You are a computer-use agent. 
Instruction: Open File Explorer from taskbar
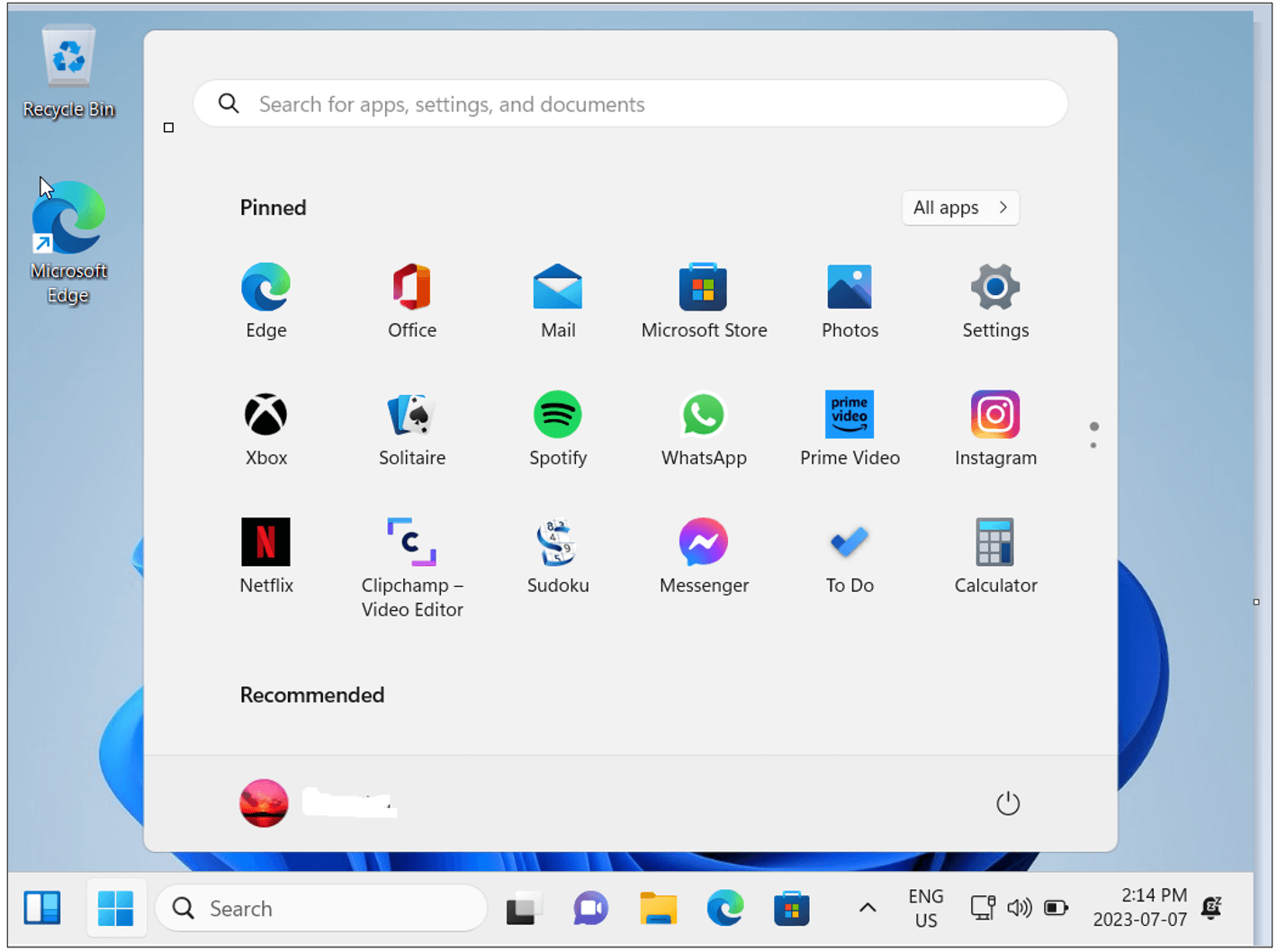coord(658,909)
